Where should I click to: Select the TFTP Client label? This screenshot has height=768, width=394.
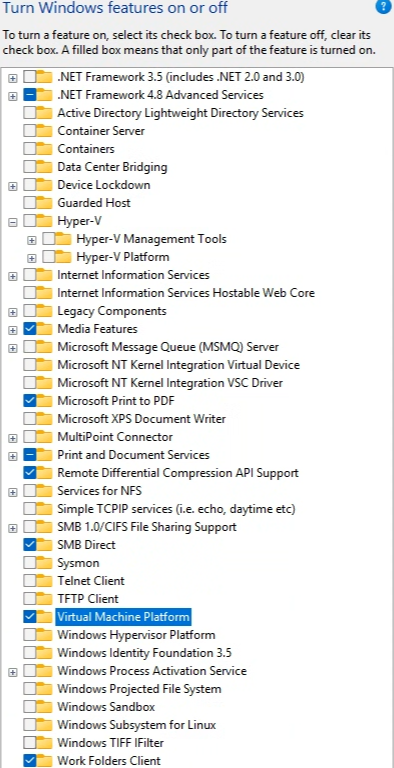click(88, 599)
